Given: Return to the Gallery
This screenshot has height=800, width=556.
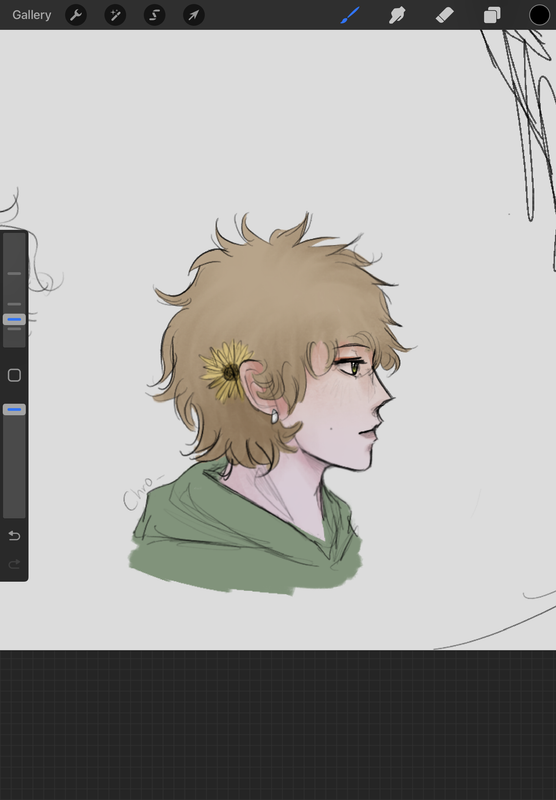Looking at the screenshot, I should click(x=32, y=15).
